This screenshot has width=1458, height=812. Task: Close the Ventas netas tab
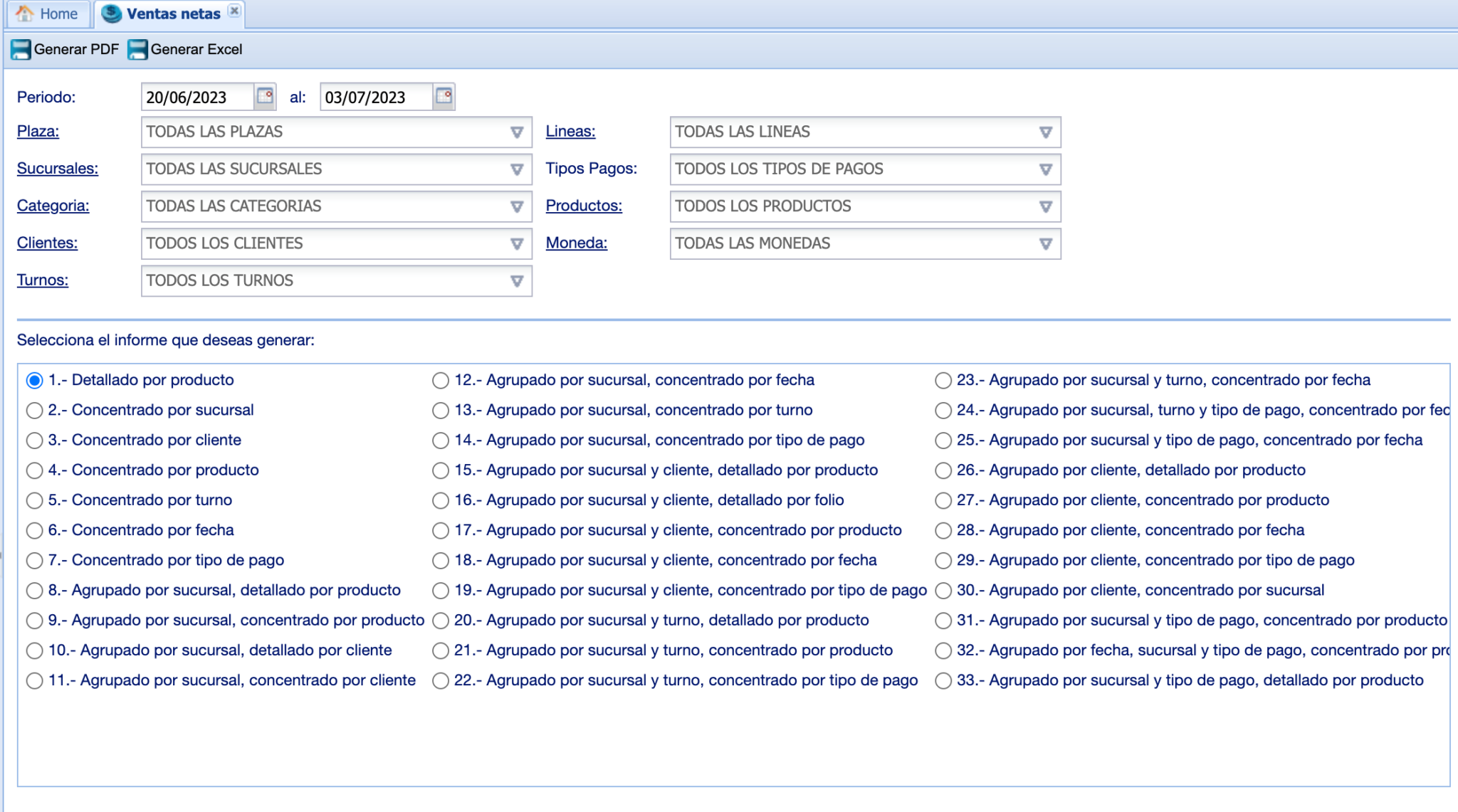coord(234,11)
